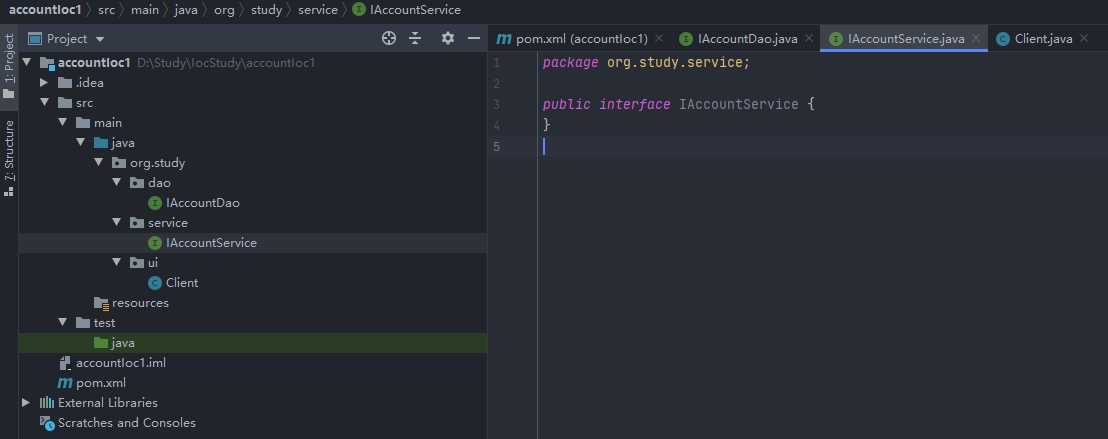The width and height of the screenshot is (1108, 439).
Task: Select the resources folder
Action: [x=141, y=303]
